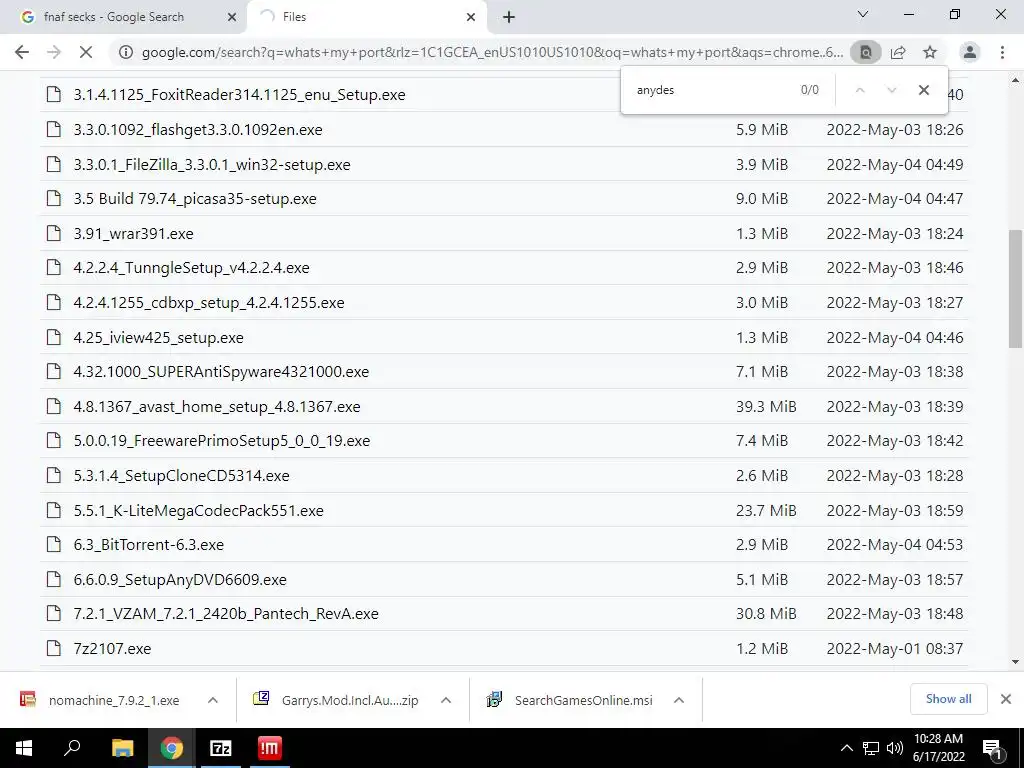
Task: Expand options for Garrys.Mod zip download
Action: point(446,700)
